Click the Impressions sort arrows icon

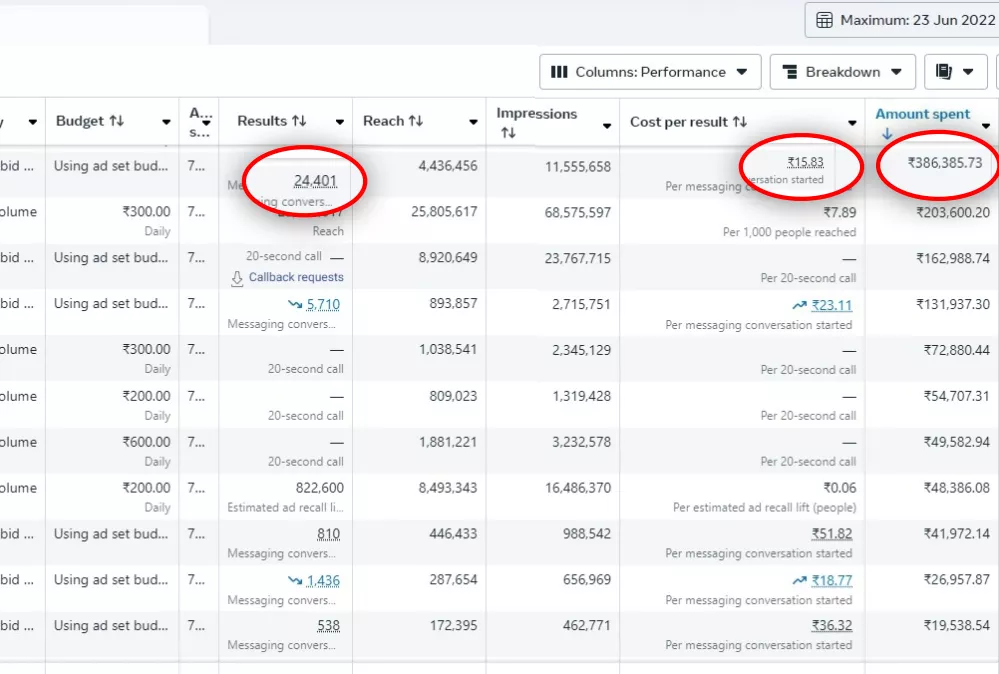[505, 133]
